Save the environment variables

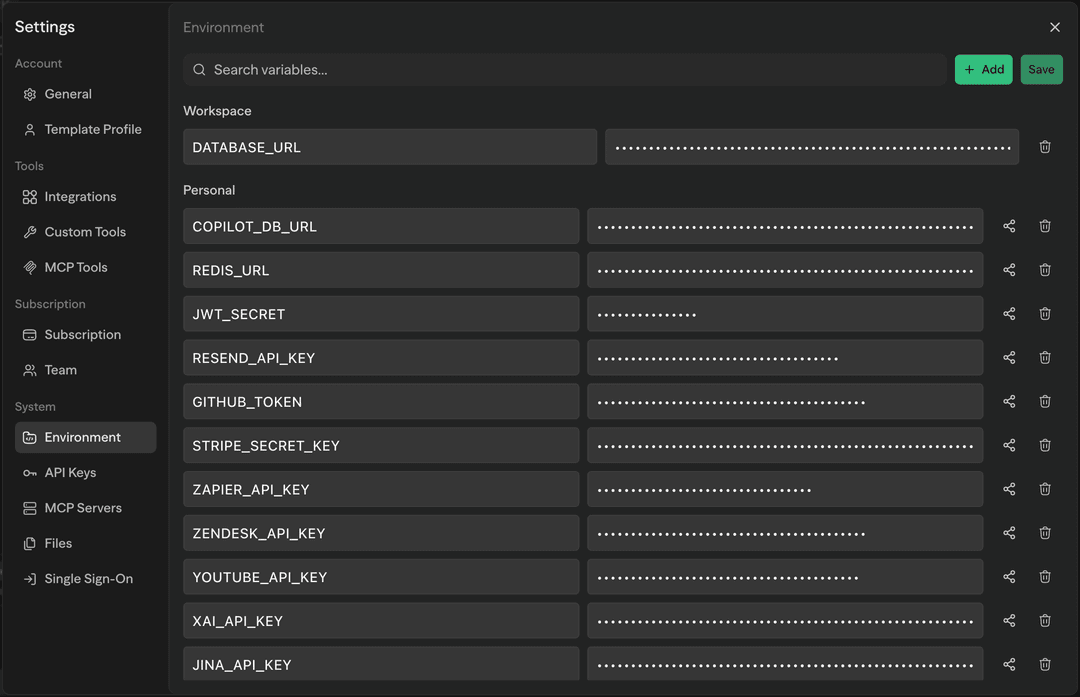(x=1041, y=69)
